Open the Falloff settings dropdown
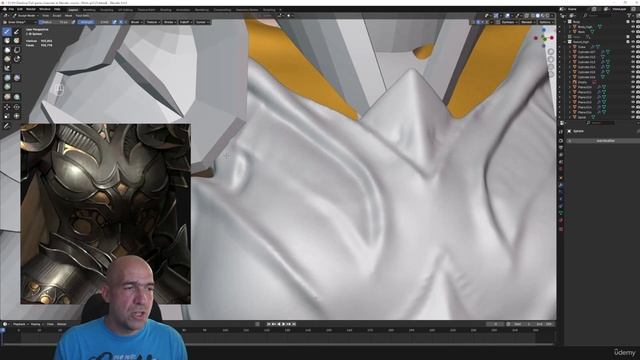Screen dimensions: 640x360 coord(187,22)
